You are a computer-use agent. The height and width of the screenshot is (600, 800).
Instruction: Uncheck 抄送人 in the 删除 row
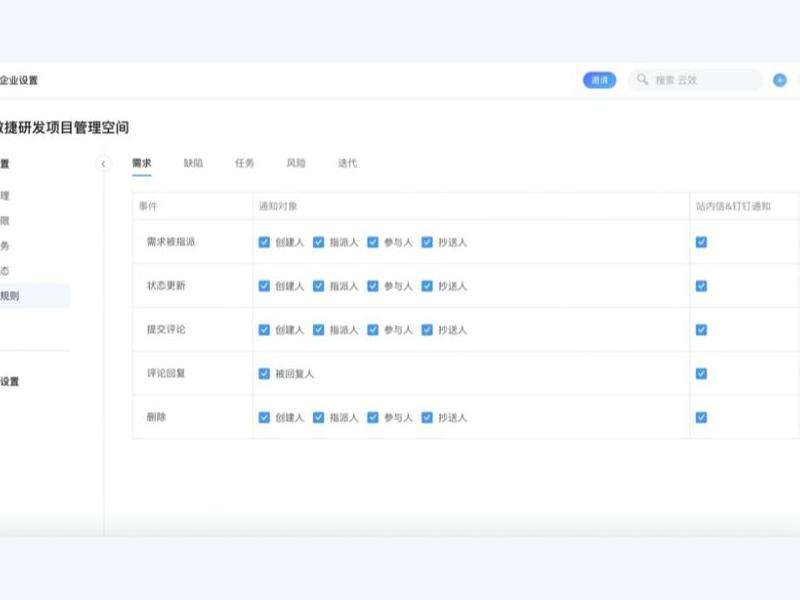pyautogui.click(x=425, y=416)
